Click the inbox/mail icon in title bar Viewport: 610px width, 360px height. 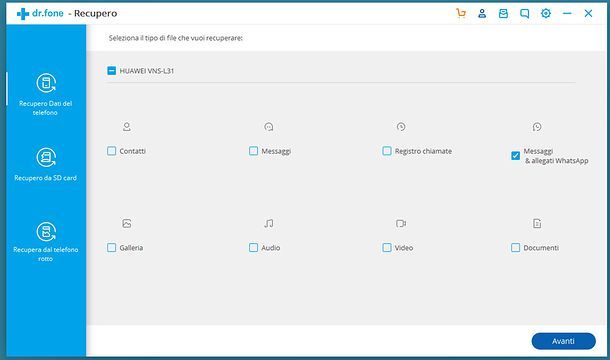503,14
